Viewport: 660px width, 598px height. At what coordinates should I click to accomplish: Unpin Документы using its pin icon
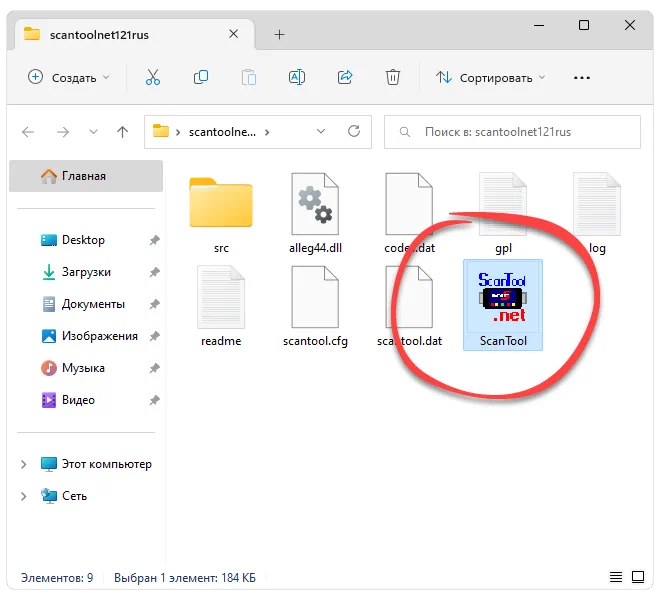pos(154,304)
